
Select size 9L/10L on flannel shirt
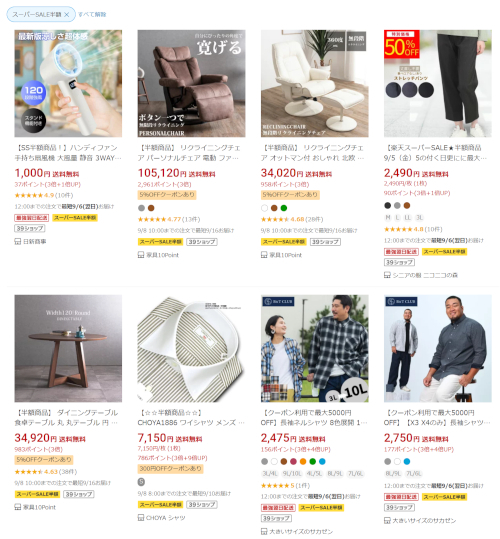coord(292,474)
